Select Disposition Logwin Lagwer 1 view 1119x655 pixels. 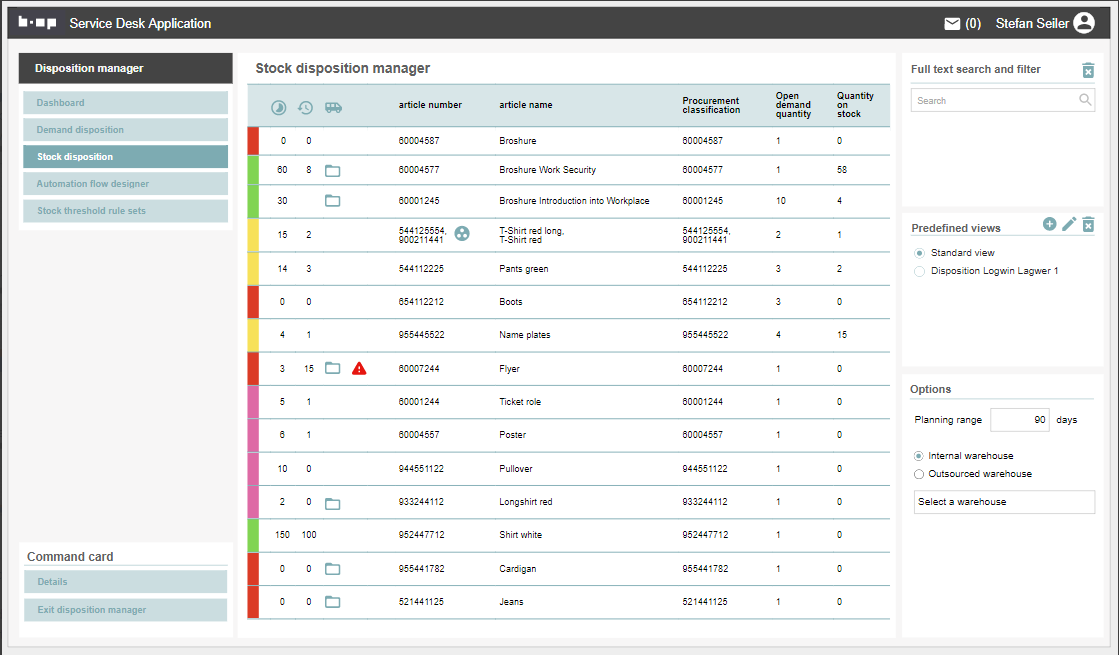point(919,271)
